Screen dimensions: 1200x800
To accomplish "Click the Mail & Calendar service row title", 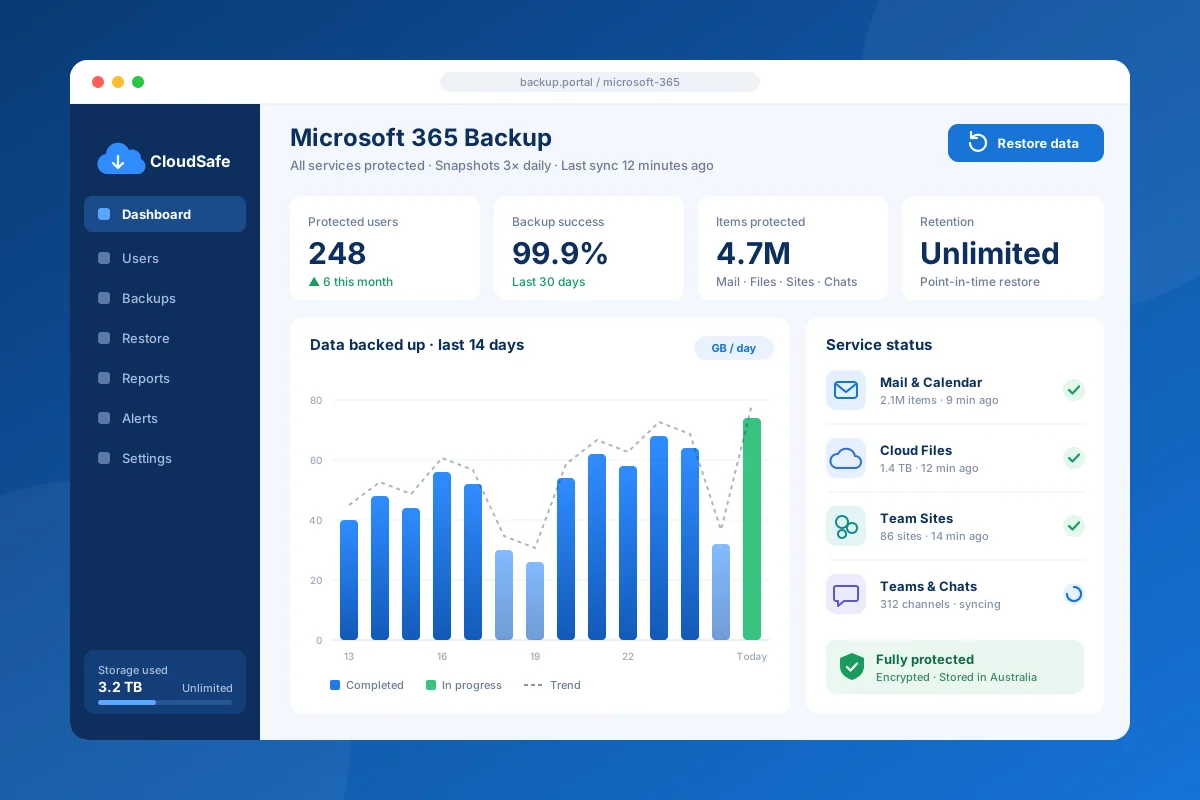I will (x=931, y=382).
